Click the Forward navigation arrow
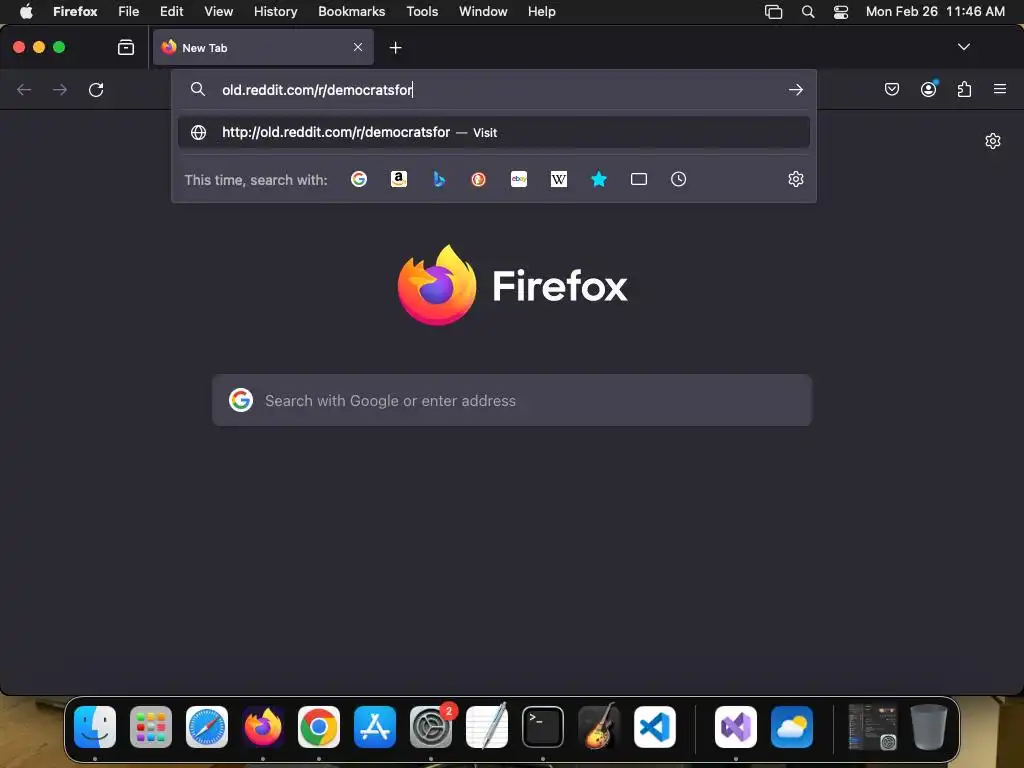Image resolution: width=1024 pixels, height=768 pixels. (x=60, y=89)
